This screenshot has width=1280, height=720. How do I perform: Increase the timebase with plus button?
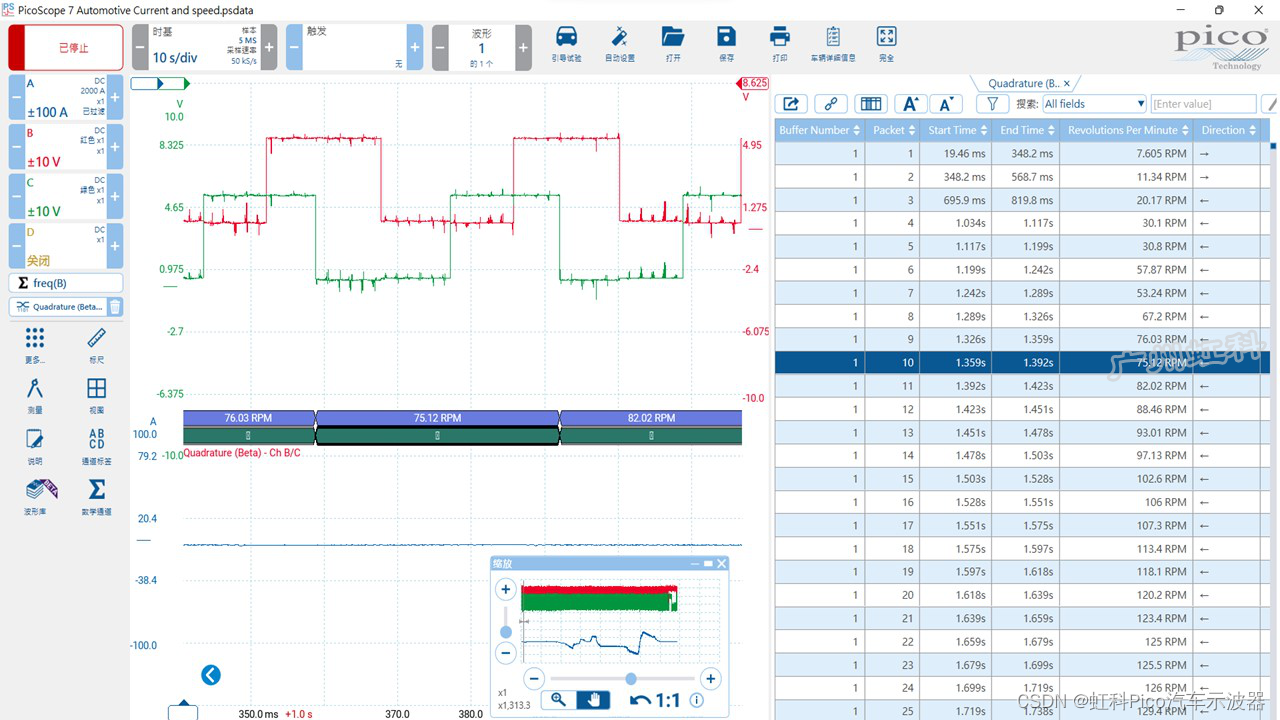click(x=268, y=47)
